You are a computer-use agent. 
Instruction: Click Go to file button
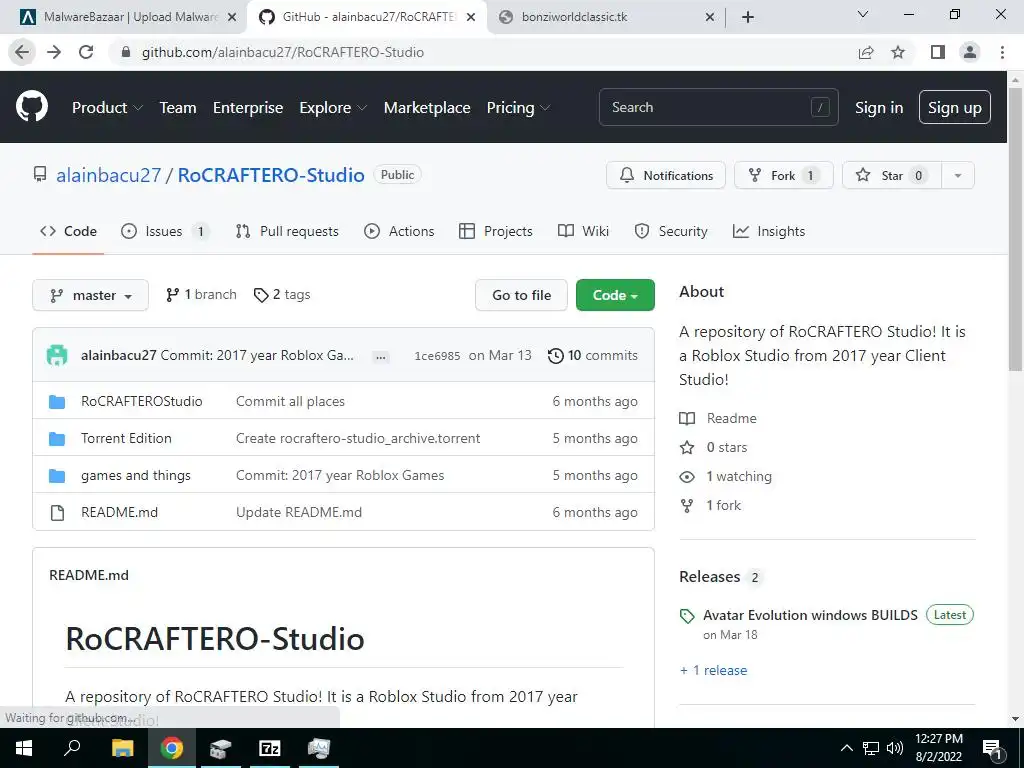521,295
